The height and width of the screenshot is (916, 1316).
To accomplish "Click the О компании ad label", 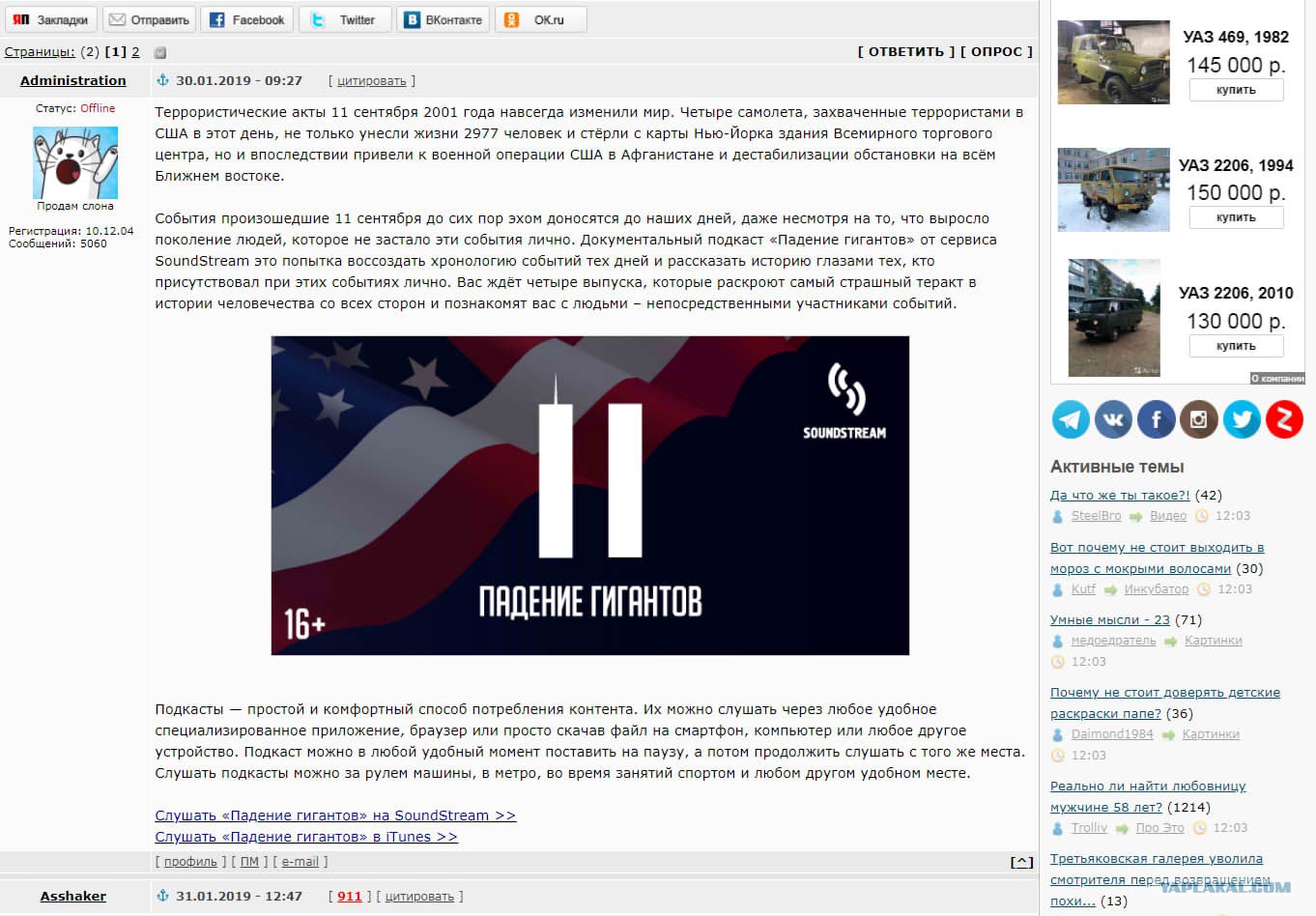I will click(x=1277, y=379).
